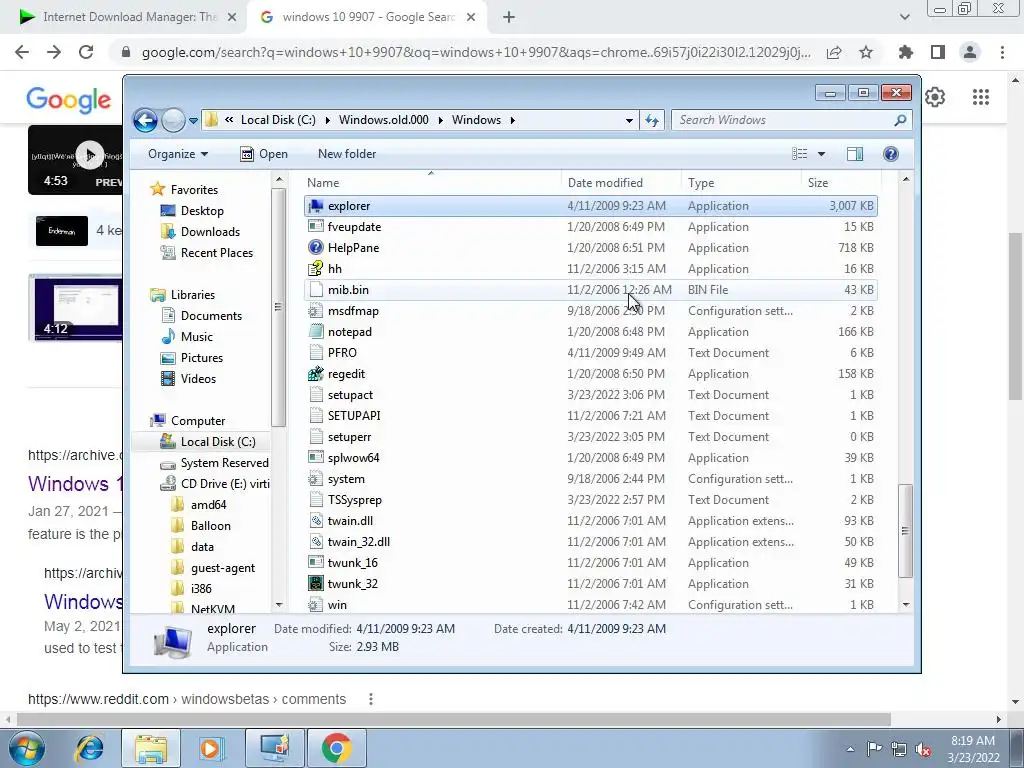Open Desktop in the Favorites list
The height and width of the screenshot is (768, 1024).
tap(202, 211)
